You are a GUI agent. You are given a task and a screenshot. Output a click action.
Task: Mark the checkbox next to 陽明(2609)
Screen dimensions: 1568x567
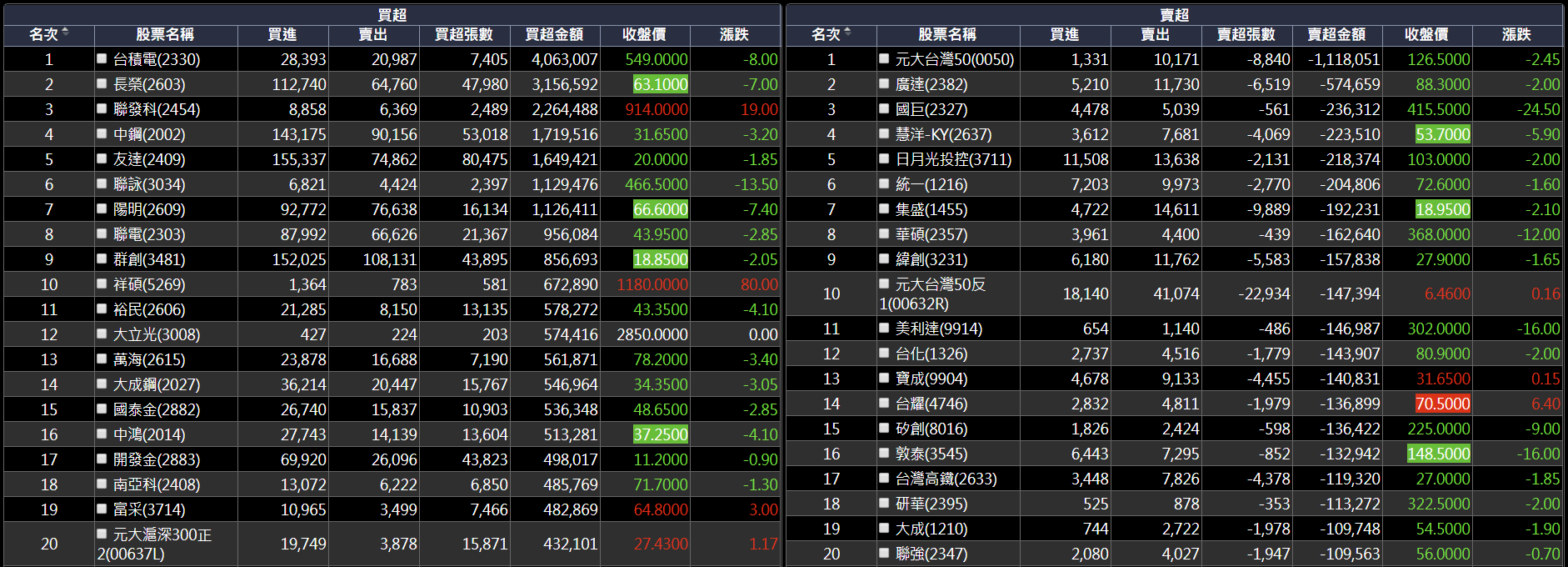tap(102, 208)
